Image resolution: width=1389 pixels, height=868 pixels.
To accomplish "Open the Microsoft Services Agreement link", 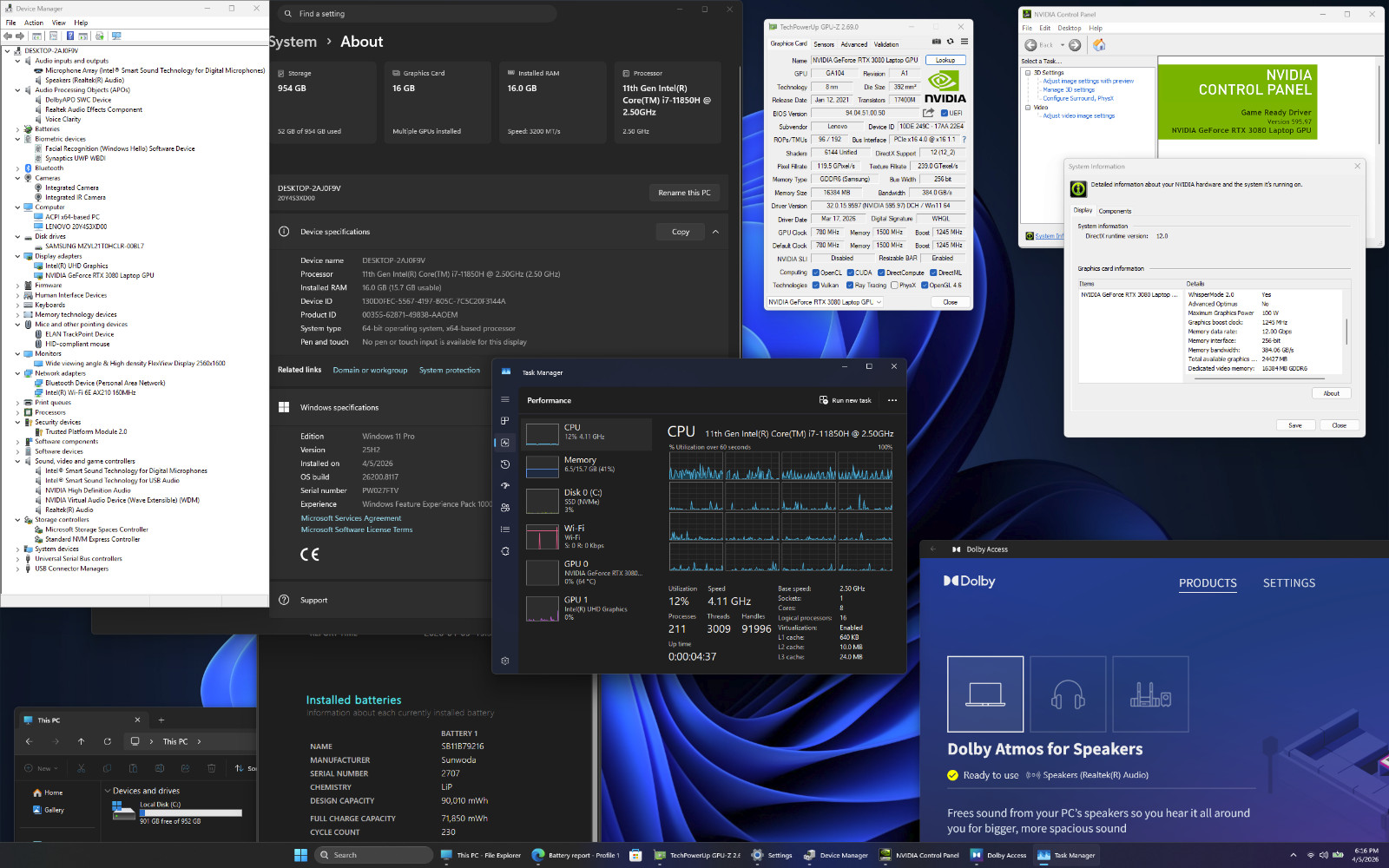I will point(351,518).
